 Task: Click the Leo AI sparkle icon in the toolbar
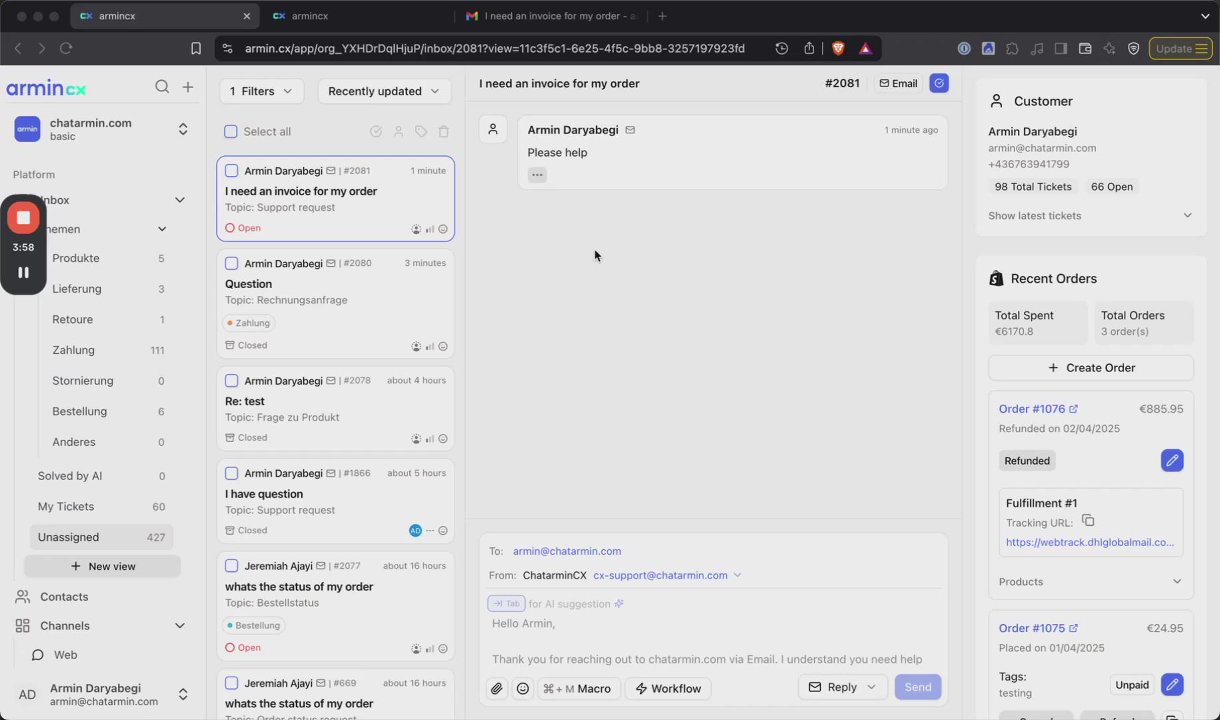(x=1109, y=48)
